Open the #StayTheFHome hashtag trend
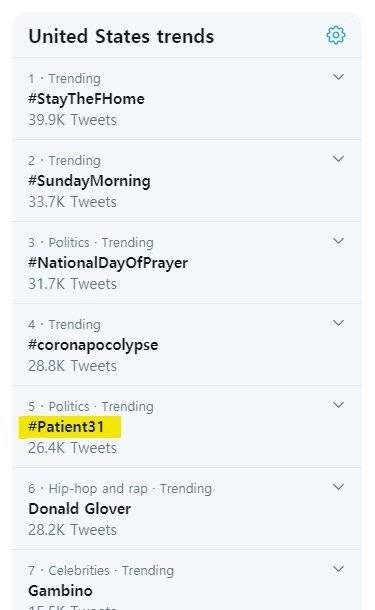The height and width of the screenshot is (610, 375). [86, 99]
